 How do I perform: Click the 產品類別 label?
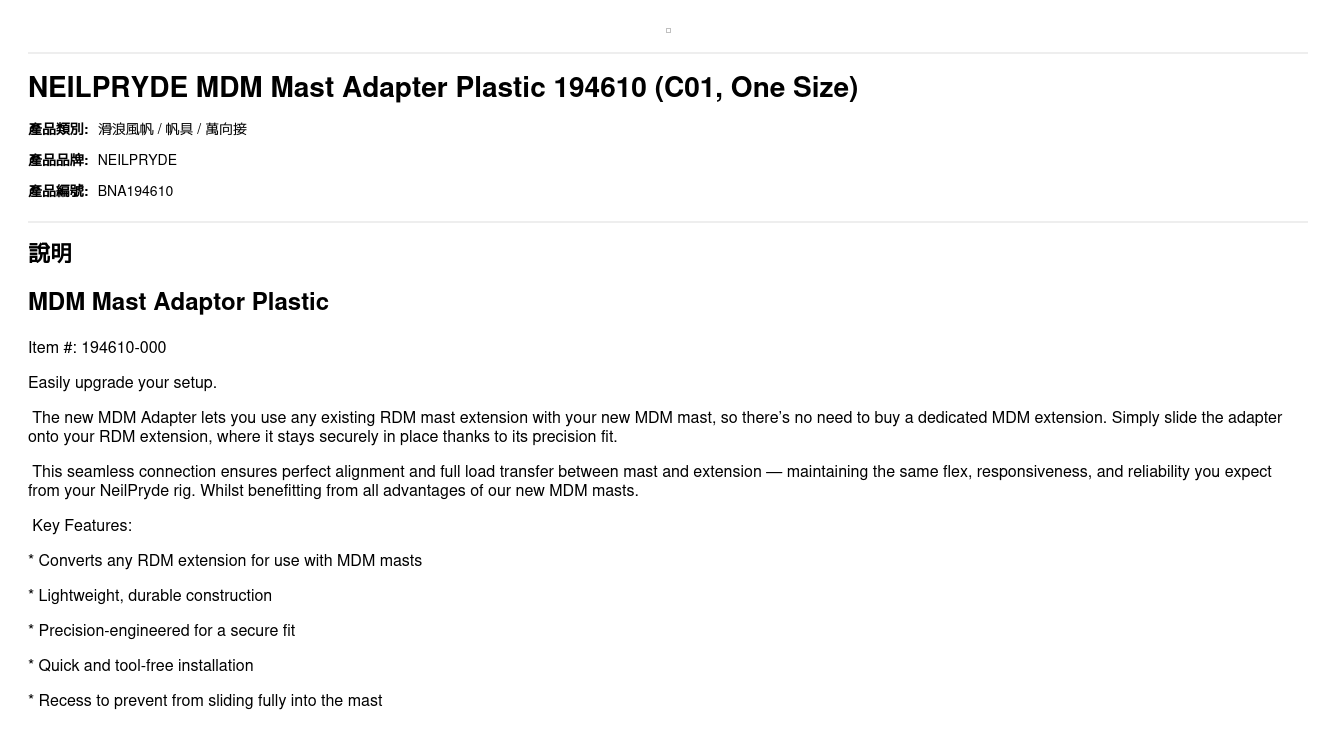pos(58,129)
